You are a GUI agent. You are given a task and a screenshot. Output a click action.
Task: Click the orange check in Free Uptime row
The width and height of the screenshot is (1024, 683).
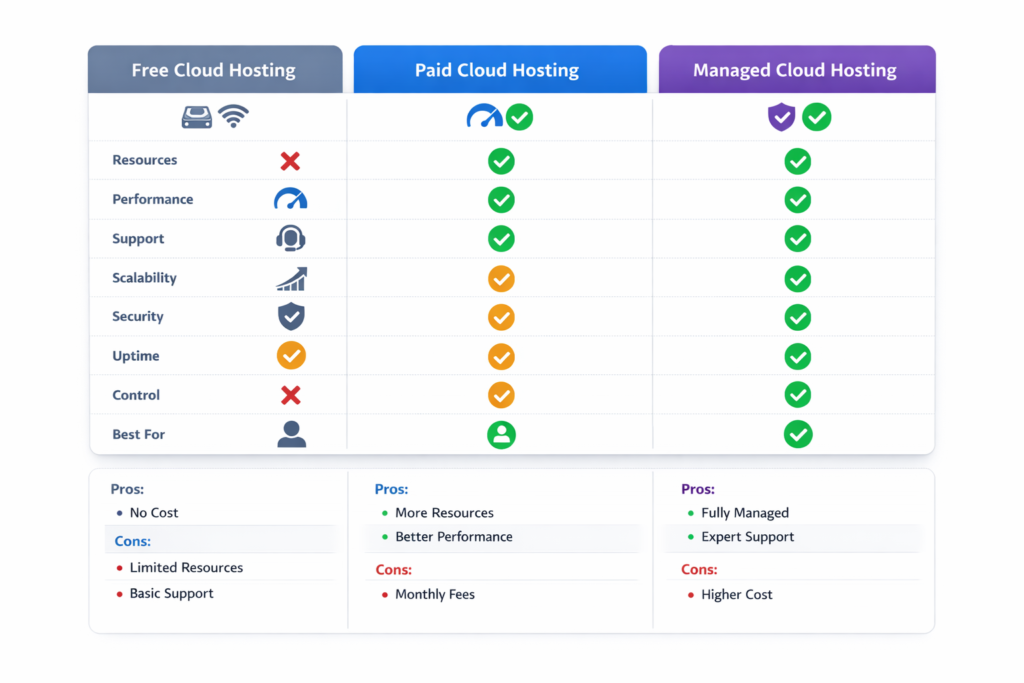coord(291,356)
